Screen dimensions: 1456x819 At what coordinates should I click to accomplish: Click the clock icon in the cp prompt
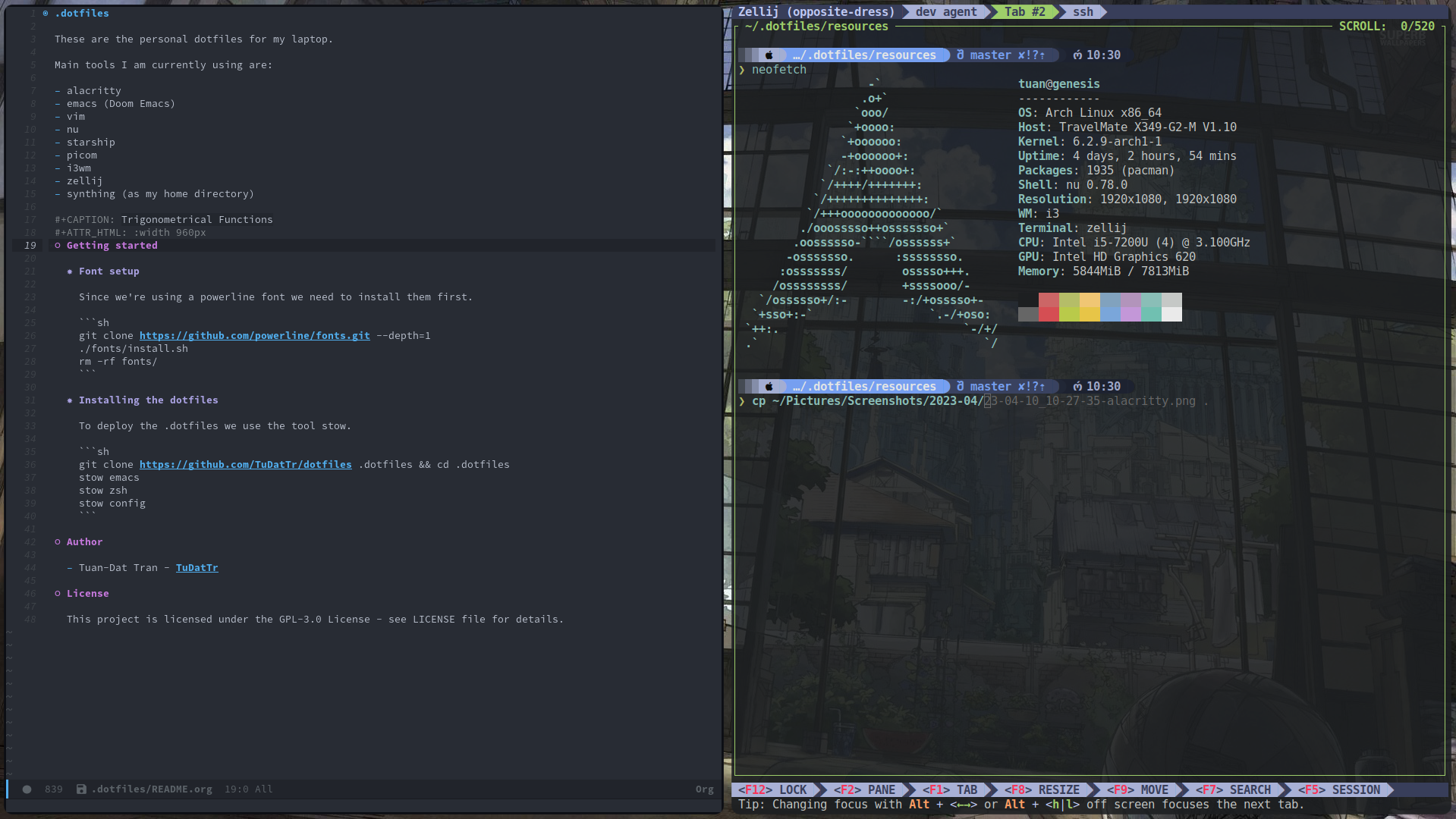1077,387
